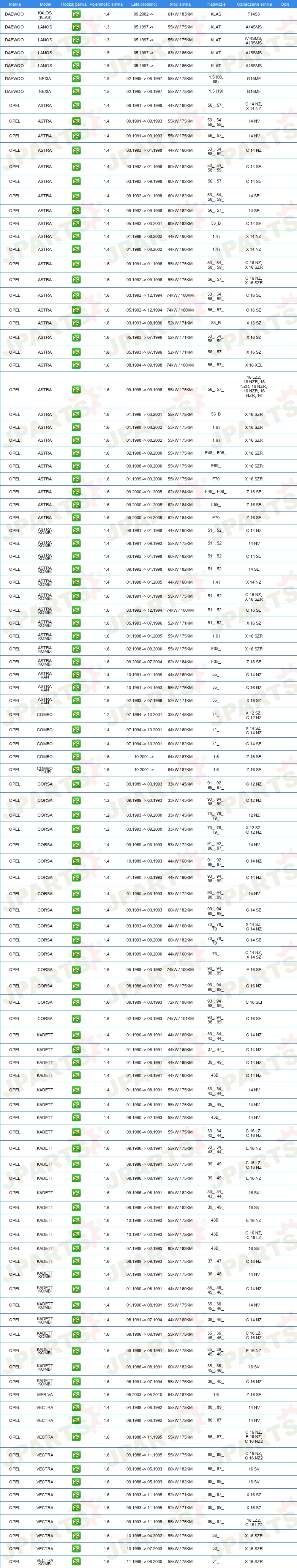Click the KALOS (KLAS) model cell
Screen dimensions: 297x1568
(45, 14)
